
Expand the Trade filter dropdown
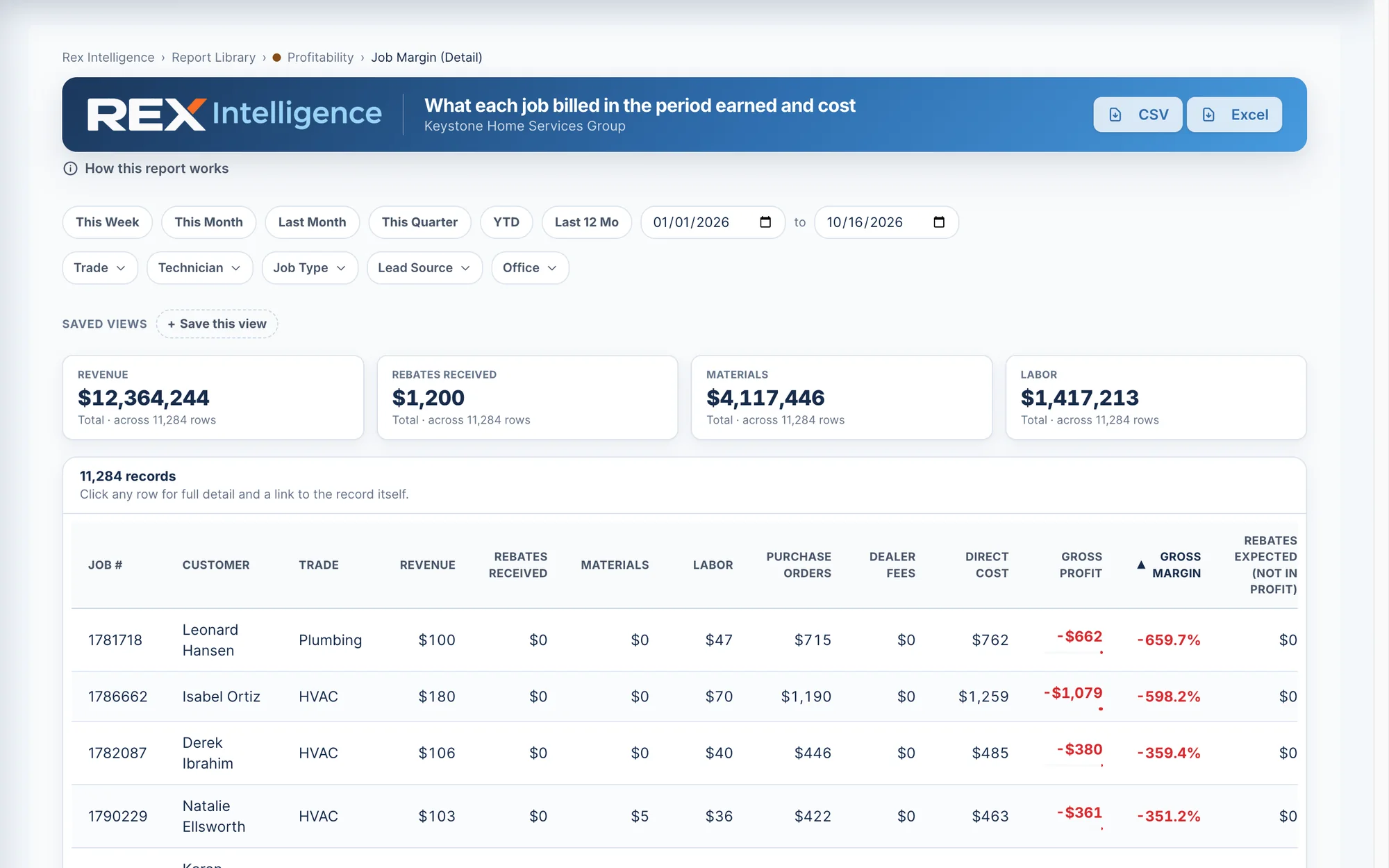pos(100,268)
